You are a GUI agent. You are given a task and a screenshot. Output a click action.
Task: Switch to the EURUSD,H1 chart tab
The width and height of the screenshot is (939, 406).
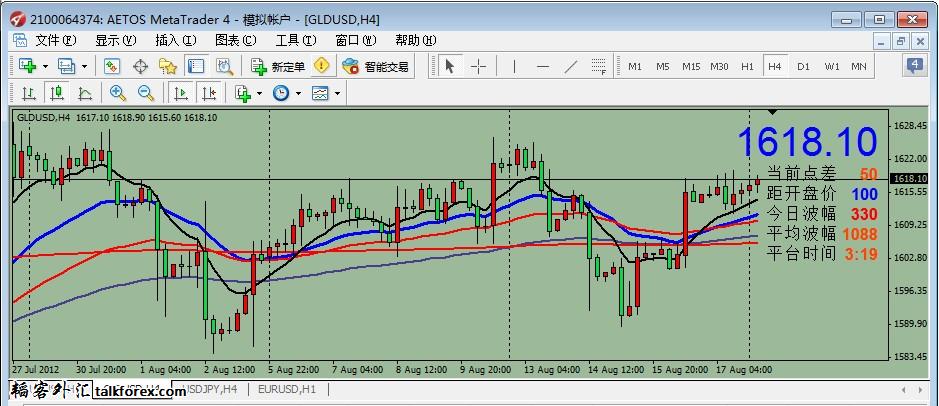coord(287,388)
